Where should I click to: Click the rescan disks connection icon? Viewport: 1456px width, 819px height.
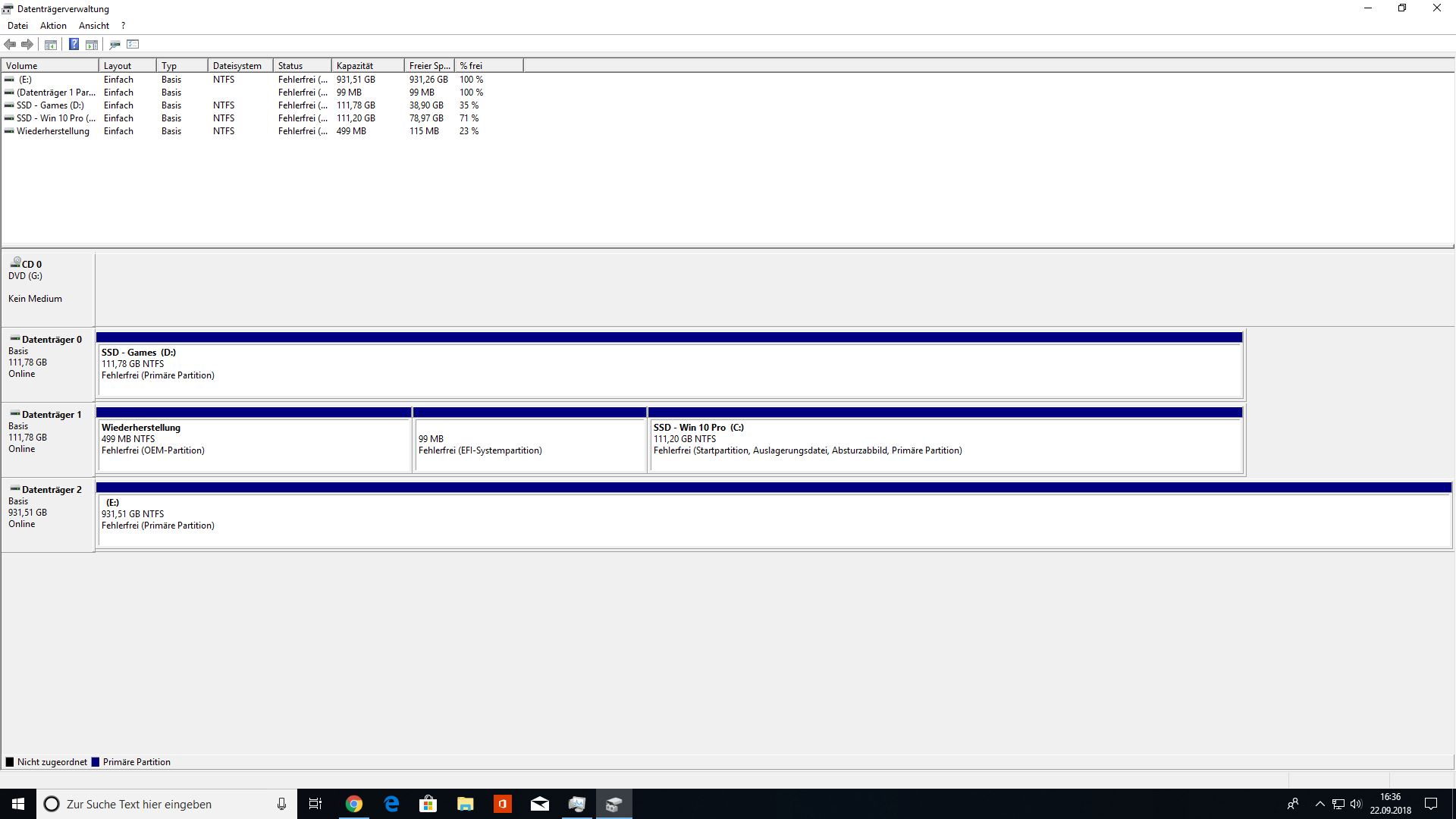(115, 44)
